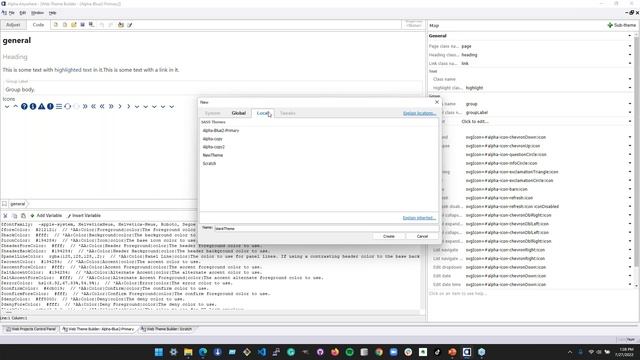Select Scratch theme in list
Screen dimensions: 640x360
pos(209,163)
